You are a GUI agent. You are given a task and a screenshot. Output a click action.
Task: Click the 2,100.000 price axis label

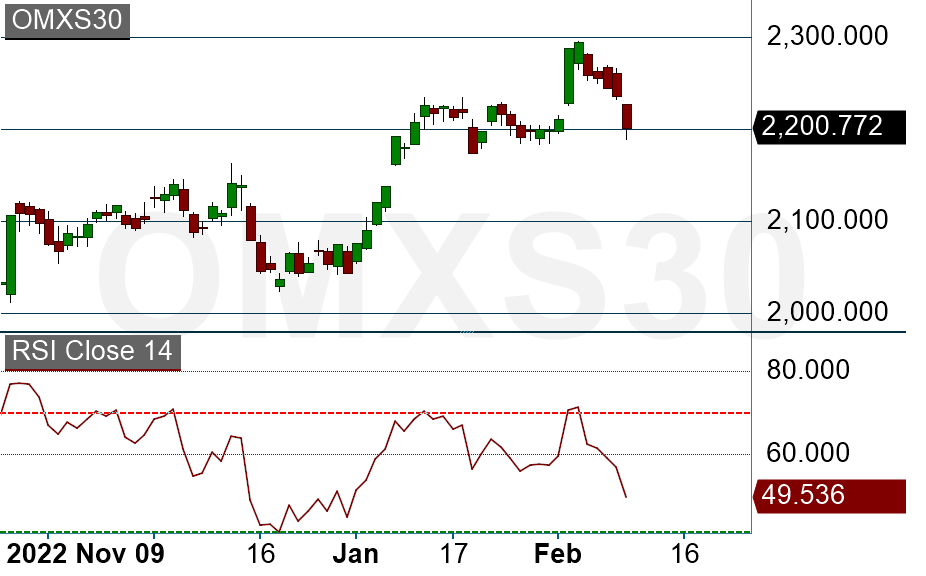click(x=827, y=220)
